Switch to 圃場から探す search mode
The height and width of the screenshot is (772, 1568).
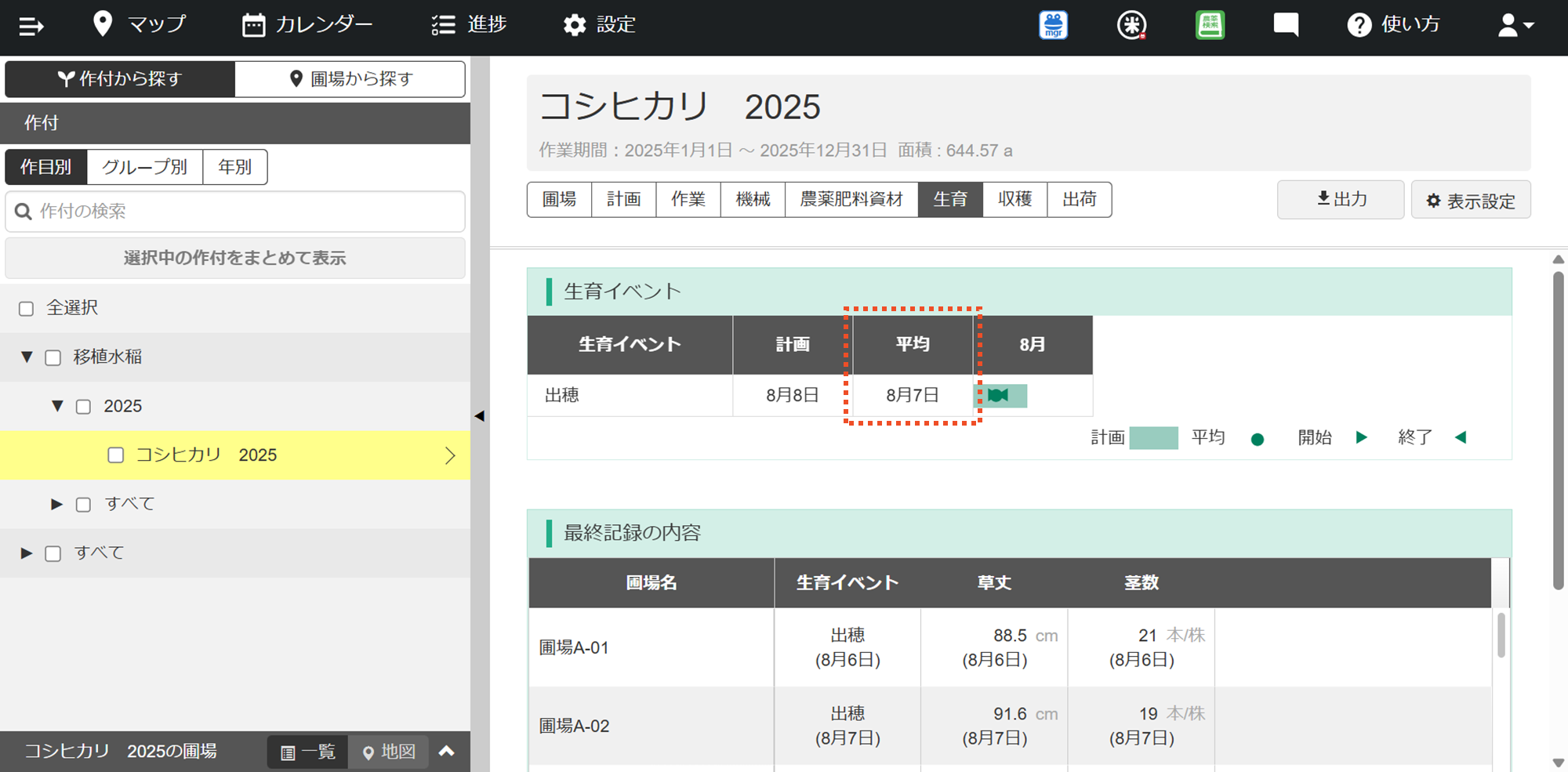tap(350, 79)
